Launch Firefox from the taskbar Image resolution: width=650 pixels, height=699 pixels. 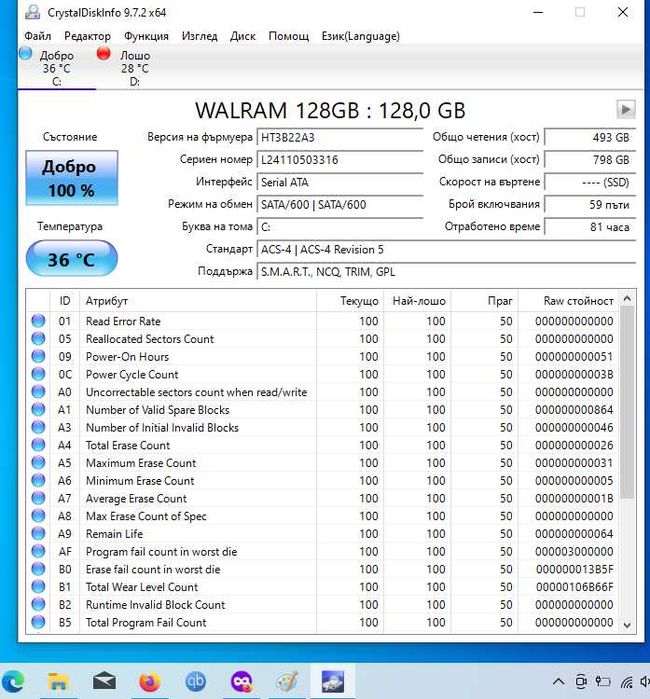(x=150, y=682)
